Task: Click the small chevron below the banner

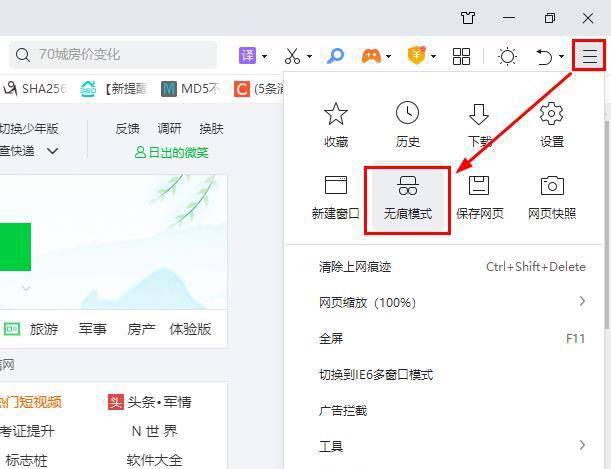Action: click(26, 289)
